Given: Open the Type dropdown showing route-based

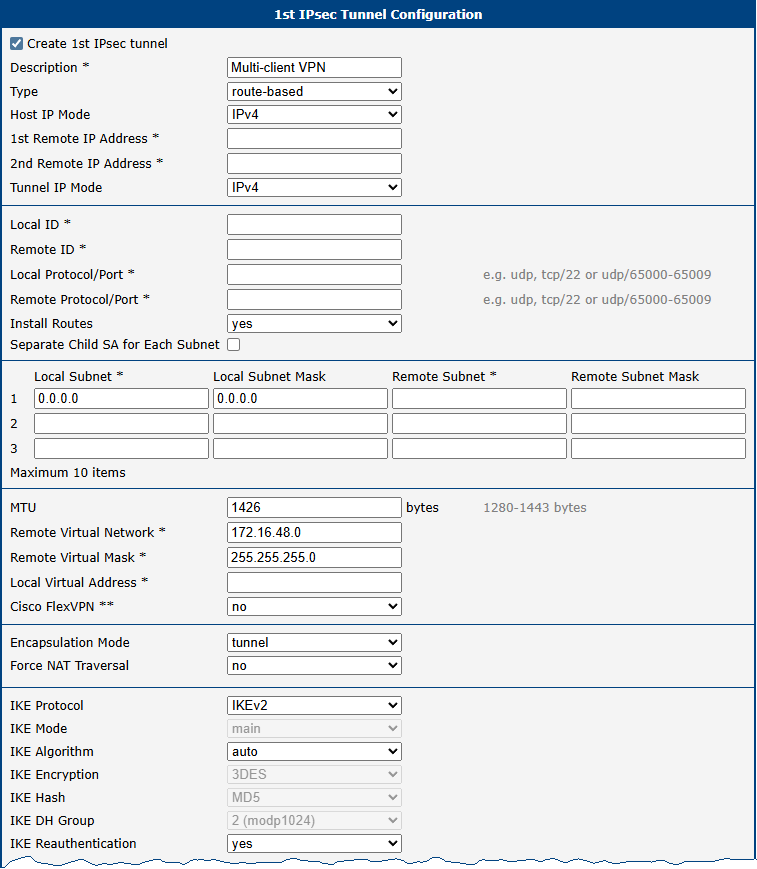Looking at the screenshot, I should pos(314,91).
